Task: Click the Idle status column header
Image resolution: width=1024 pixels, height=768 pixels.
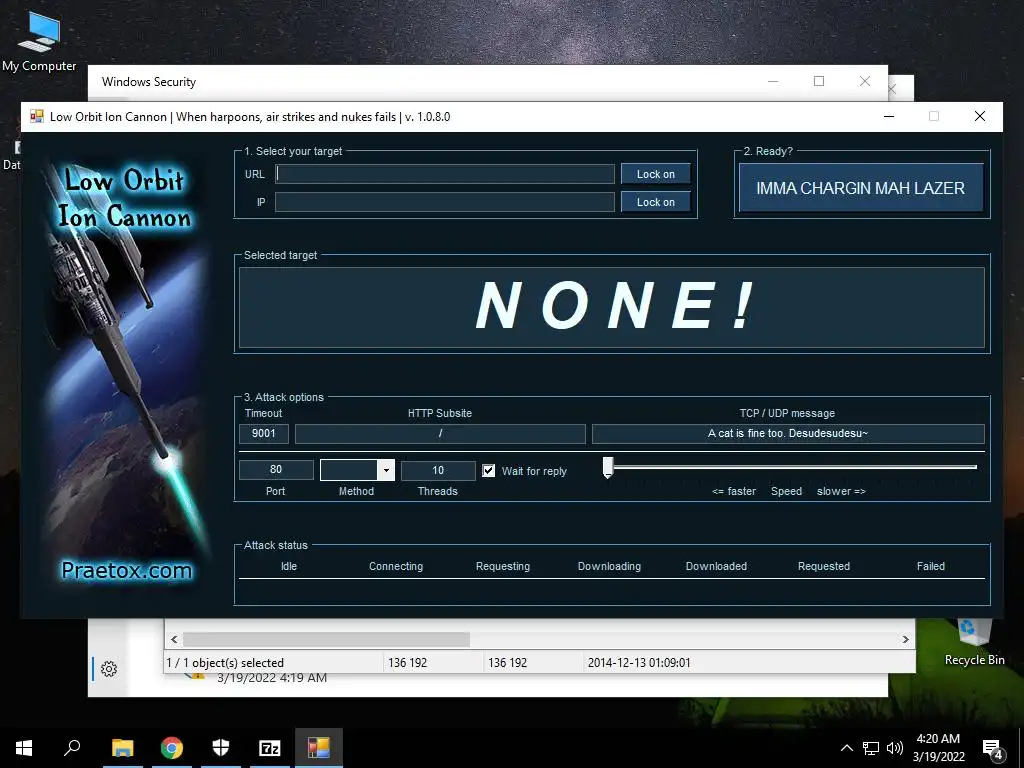Action: click(x=289, y=566)
